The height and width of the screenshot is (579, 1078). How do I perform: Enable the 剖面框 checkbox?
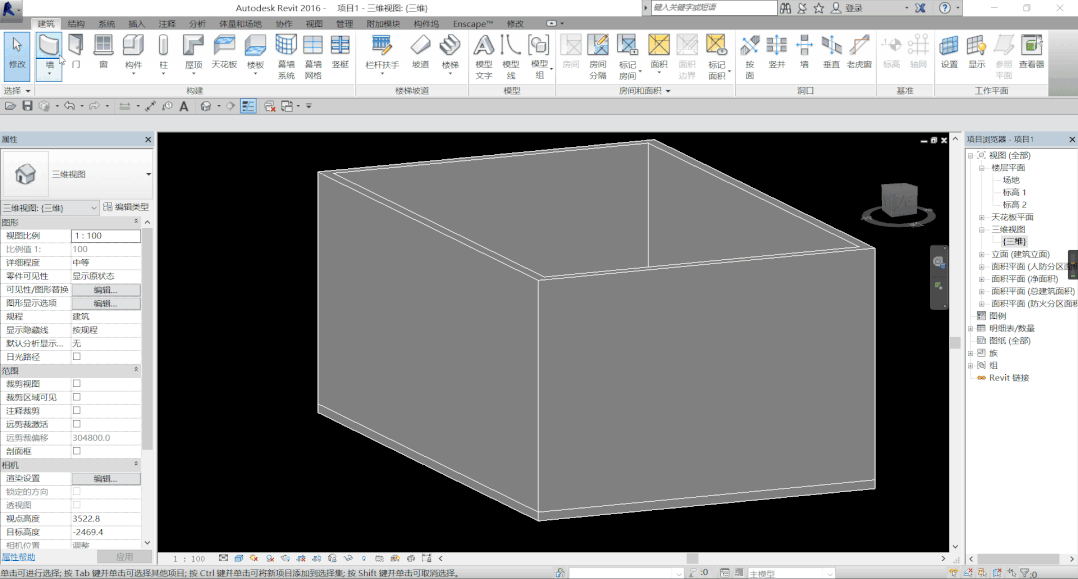(77, 450)
